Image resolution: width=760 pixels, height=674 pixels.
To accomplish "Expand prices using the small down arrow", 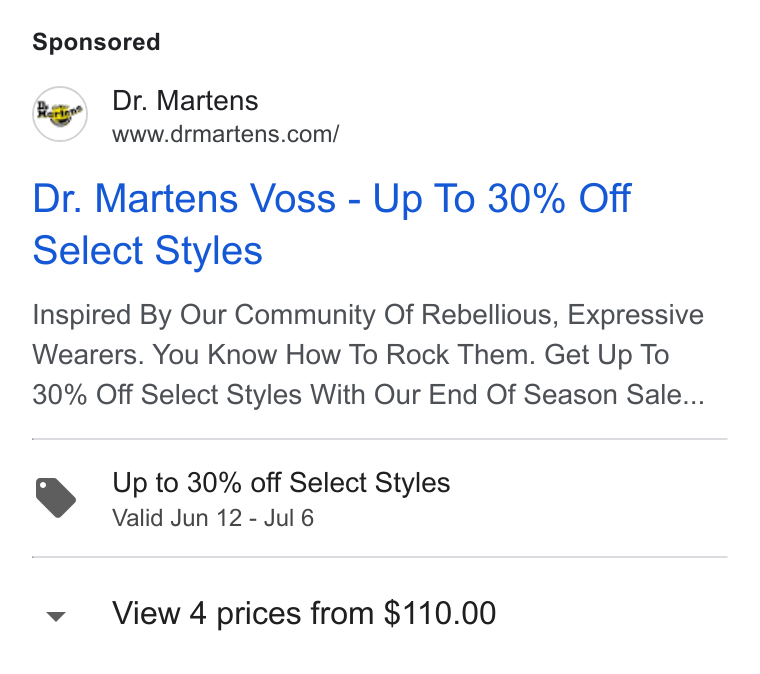I will [56, 616].
